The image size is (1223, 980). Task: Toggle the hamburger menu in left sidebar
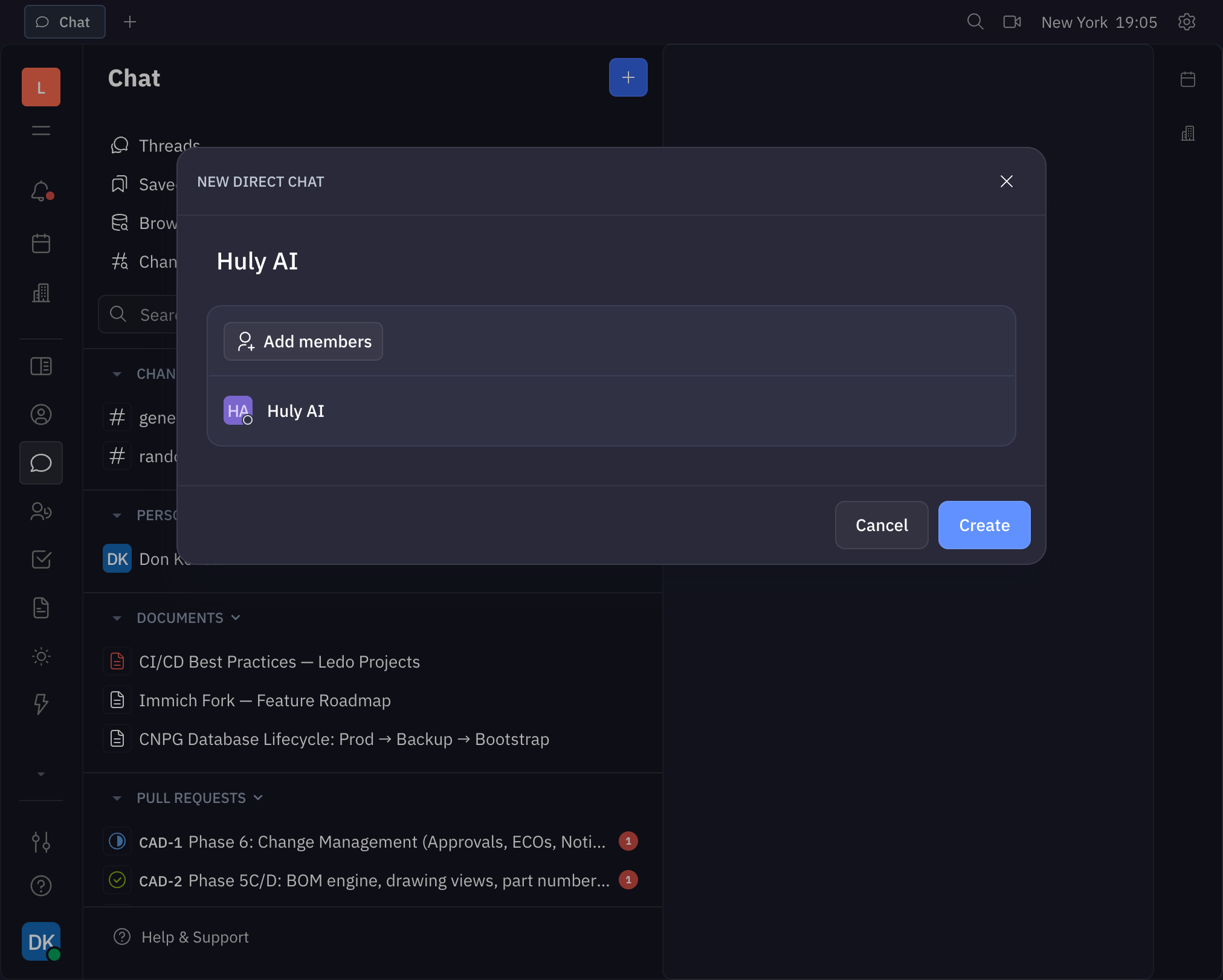(40, 131)
